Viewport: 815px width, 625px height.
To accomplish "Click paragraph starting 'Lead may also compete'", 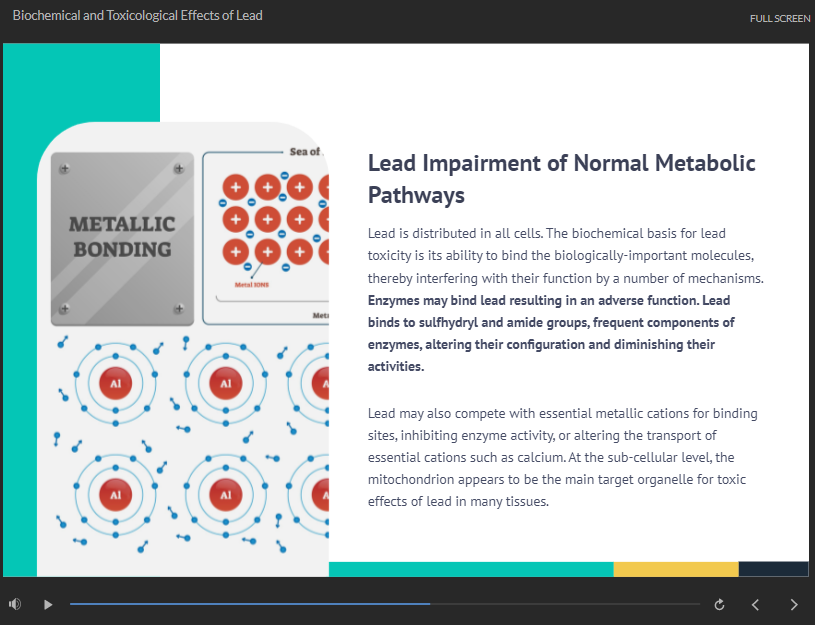I will point(562,457).
